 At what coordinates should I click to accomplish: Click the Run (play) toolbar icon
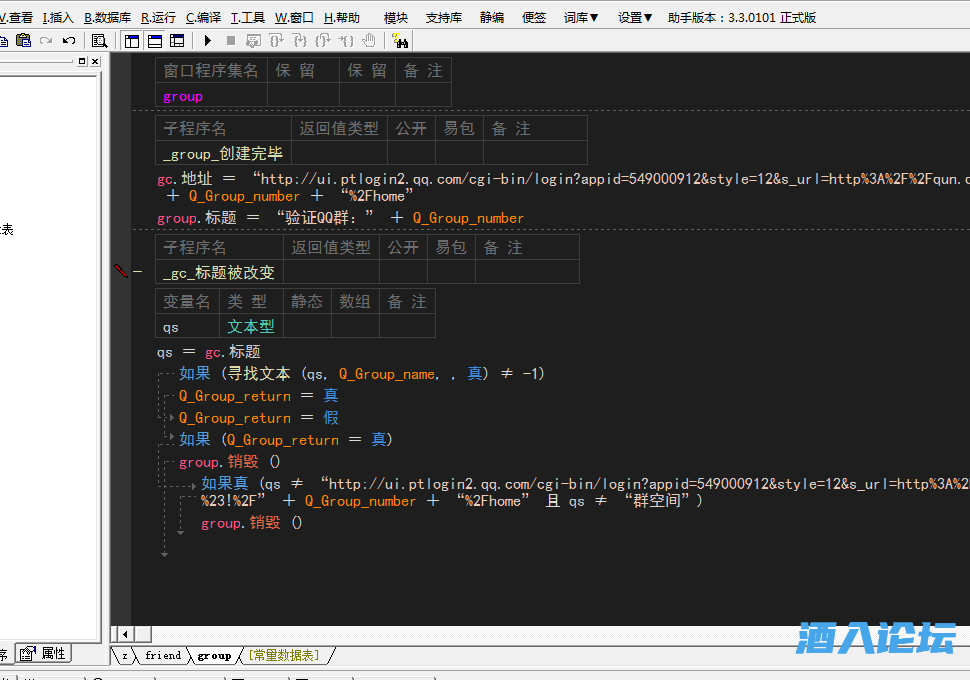(x=208, y=41)
